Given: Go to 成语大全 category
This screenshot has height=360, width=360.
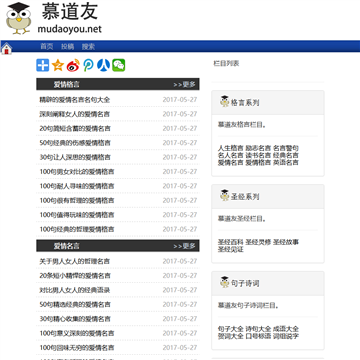Looking at the screenshot, I should pyautogui.click(x=286, y=329).
